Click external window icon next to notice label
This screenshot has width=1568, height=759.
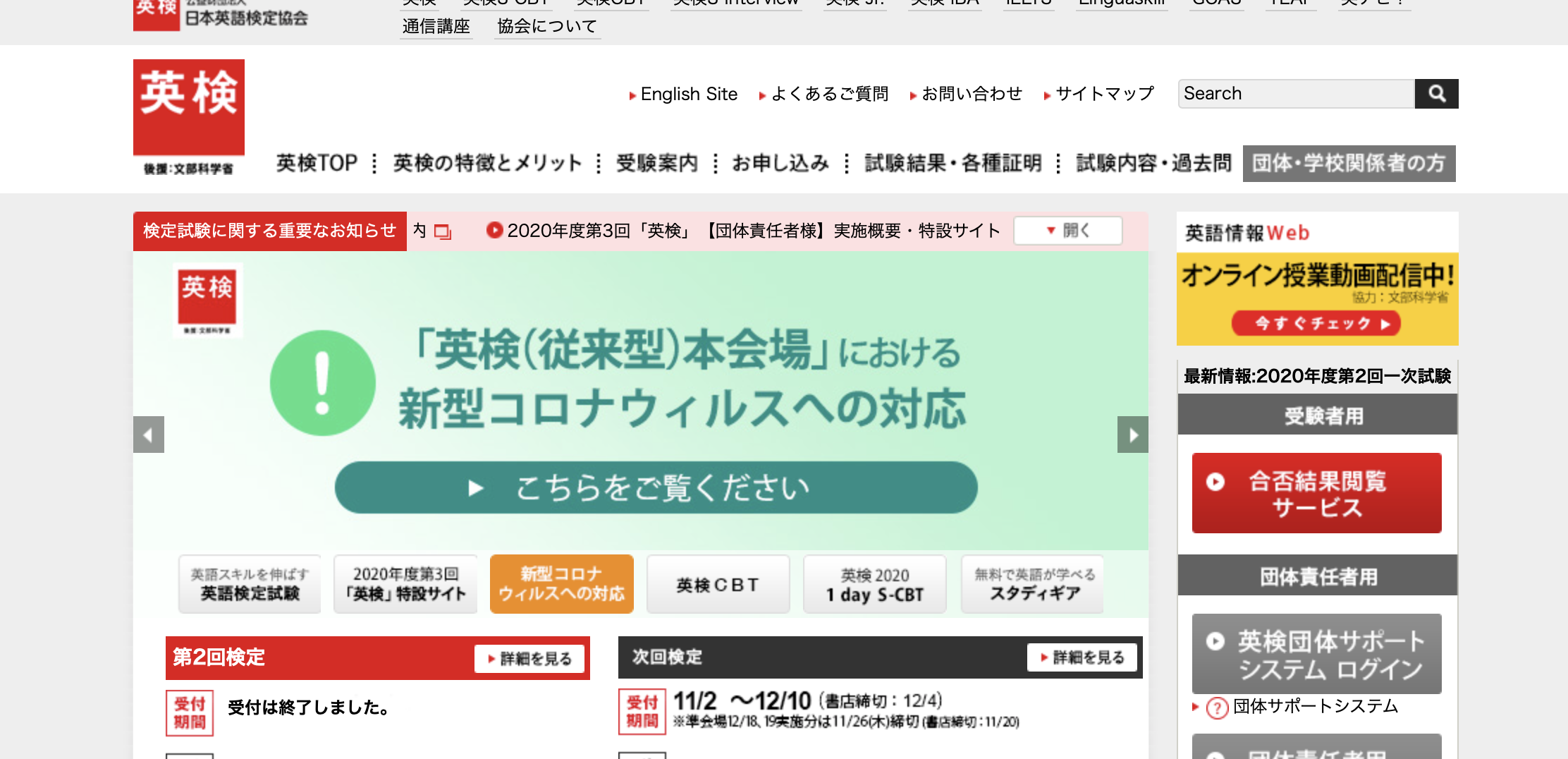click(442, 231)
